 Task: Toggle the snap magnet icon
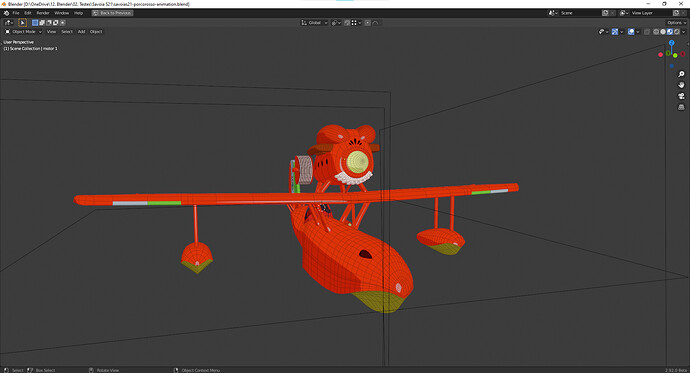coord(347,22)
